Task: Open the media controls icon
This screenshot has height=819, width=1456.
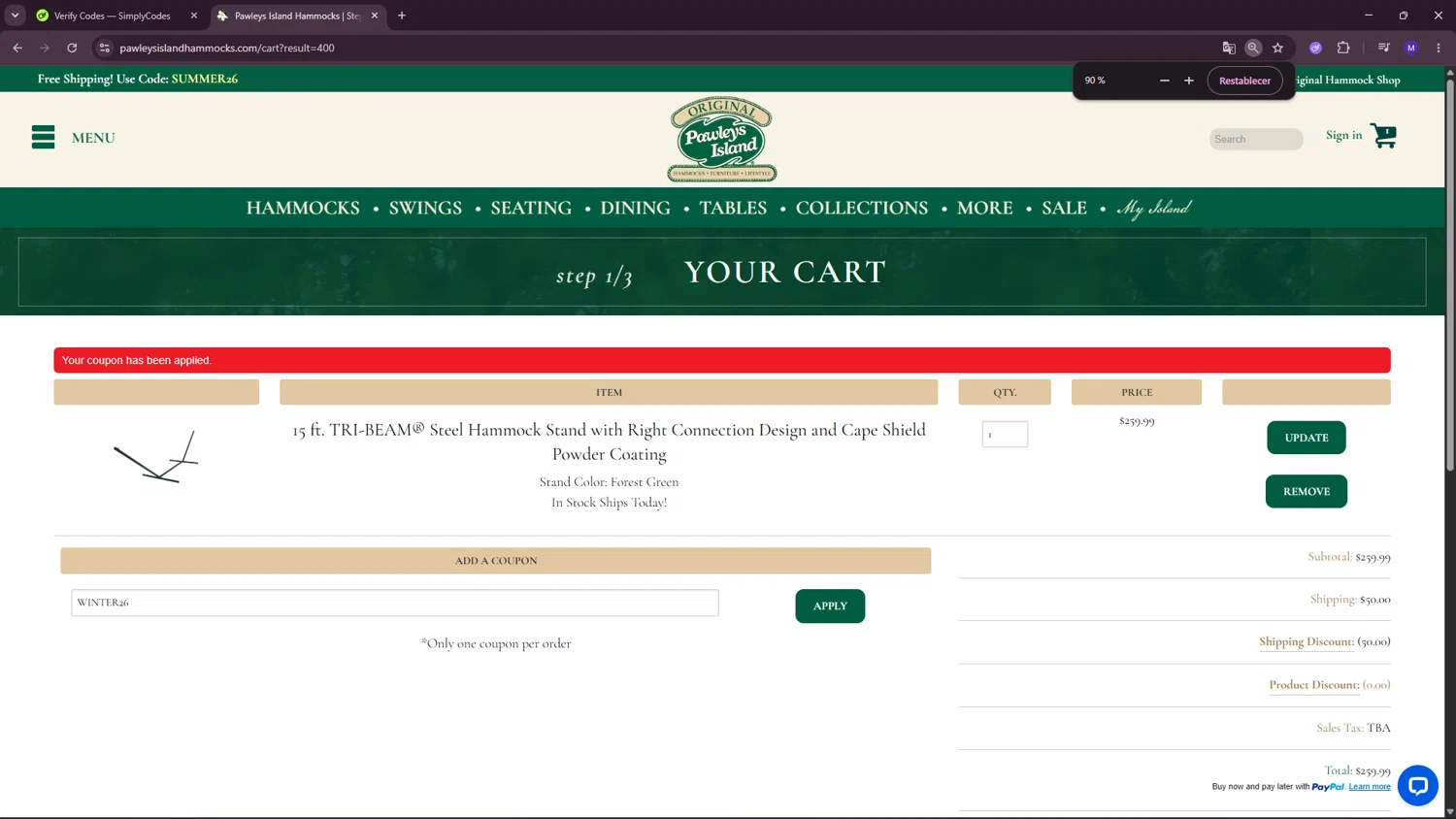Action: [1384, 48]
